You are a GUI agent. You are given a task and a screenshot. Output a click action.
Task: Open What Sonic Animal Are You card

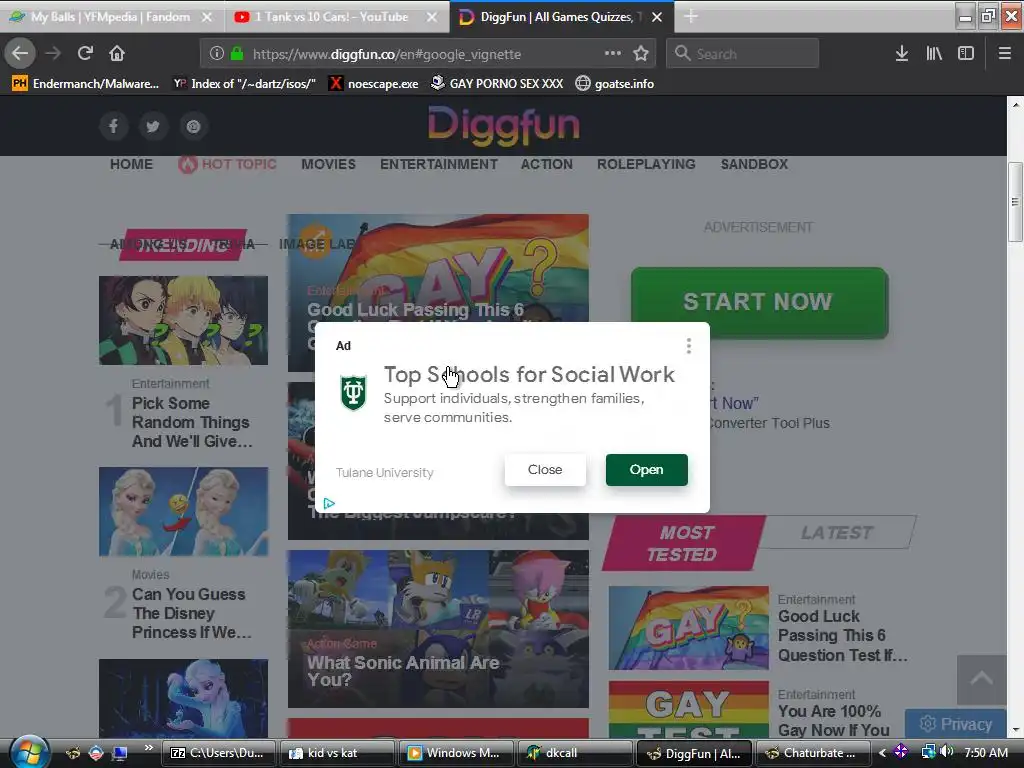[x=438, y=628]
